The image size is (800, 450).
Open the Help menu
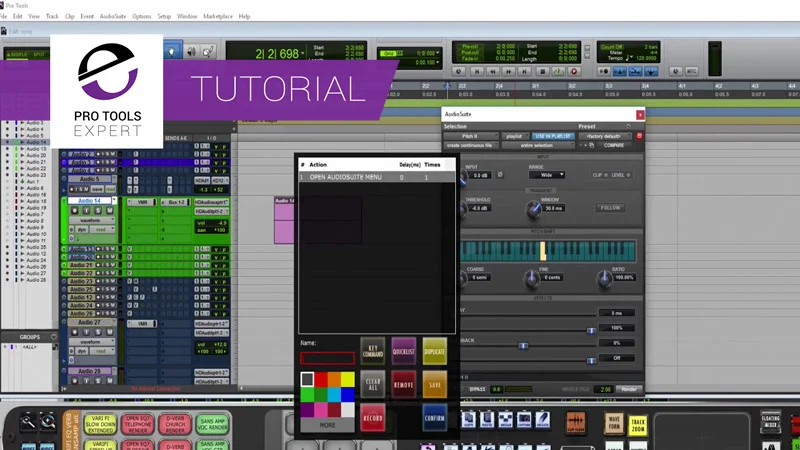click(244, 16)
